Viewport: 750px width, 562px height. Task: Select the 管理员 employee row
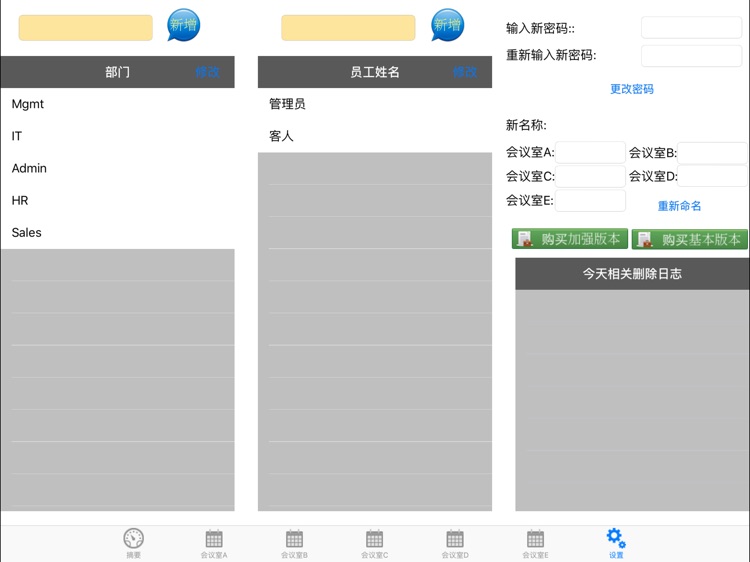(x=375, y=104)
